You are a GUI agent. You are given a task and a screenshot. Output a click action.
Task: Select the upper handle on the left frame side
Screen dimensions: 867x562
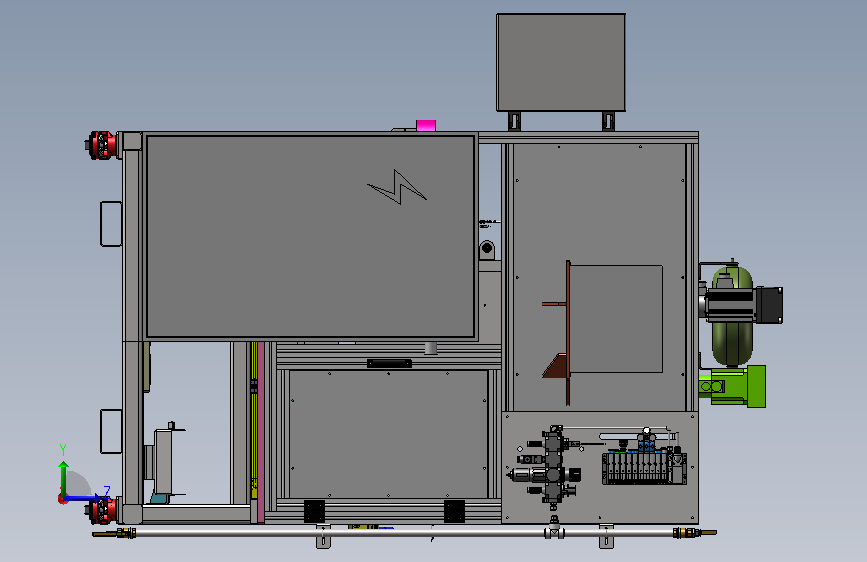pos(111,224)
